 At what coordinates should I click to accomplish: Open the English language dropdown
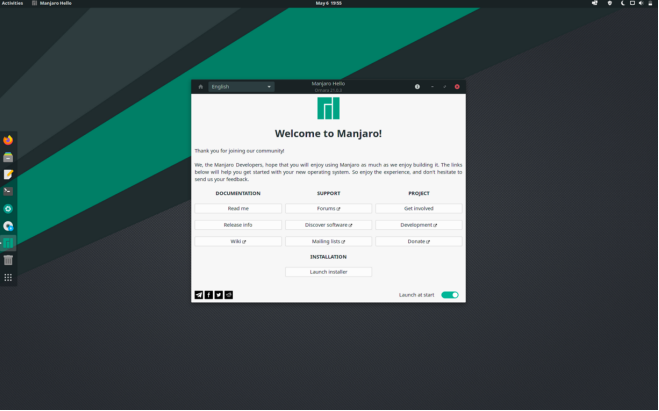pyautogui.click(x=241, y=87)
